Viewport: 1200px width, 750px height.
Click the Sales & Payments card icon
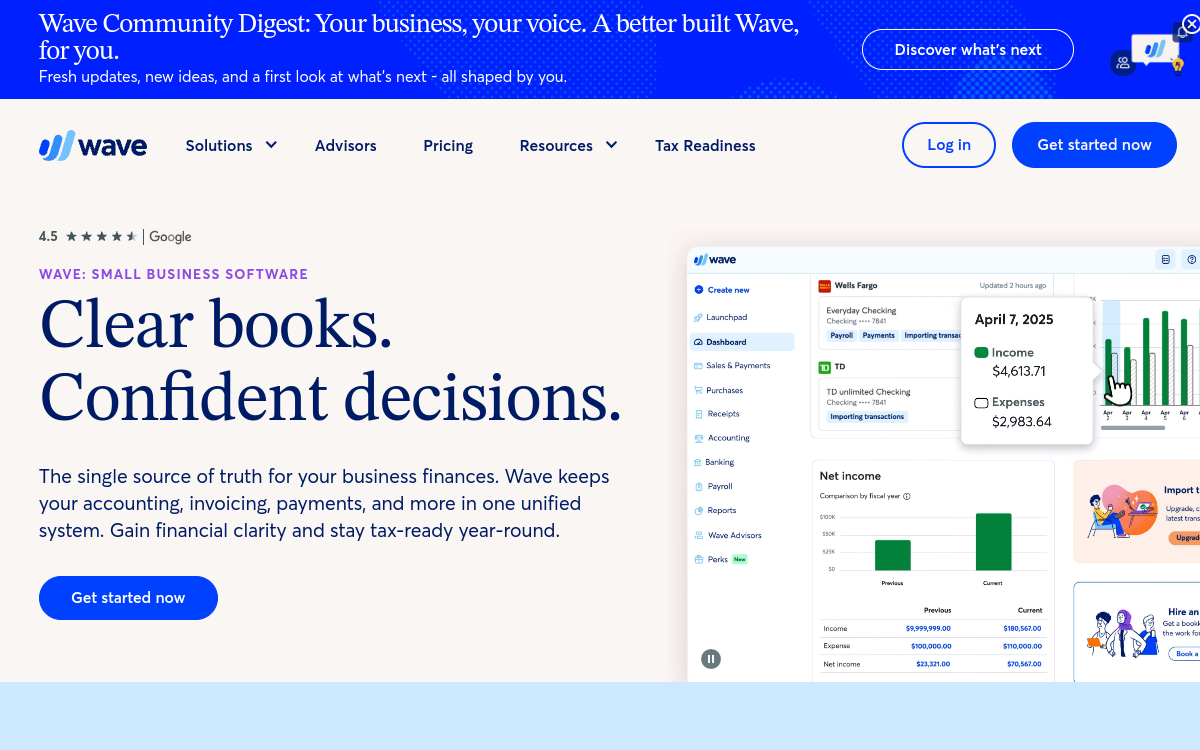[x=698, y=366]
